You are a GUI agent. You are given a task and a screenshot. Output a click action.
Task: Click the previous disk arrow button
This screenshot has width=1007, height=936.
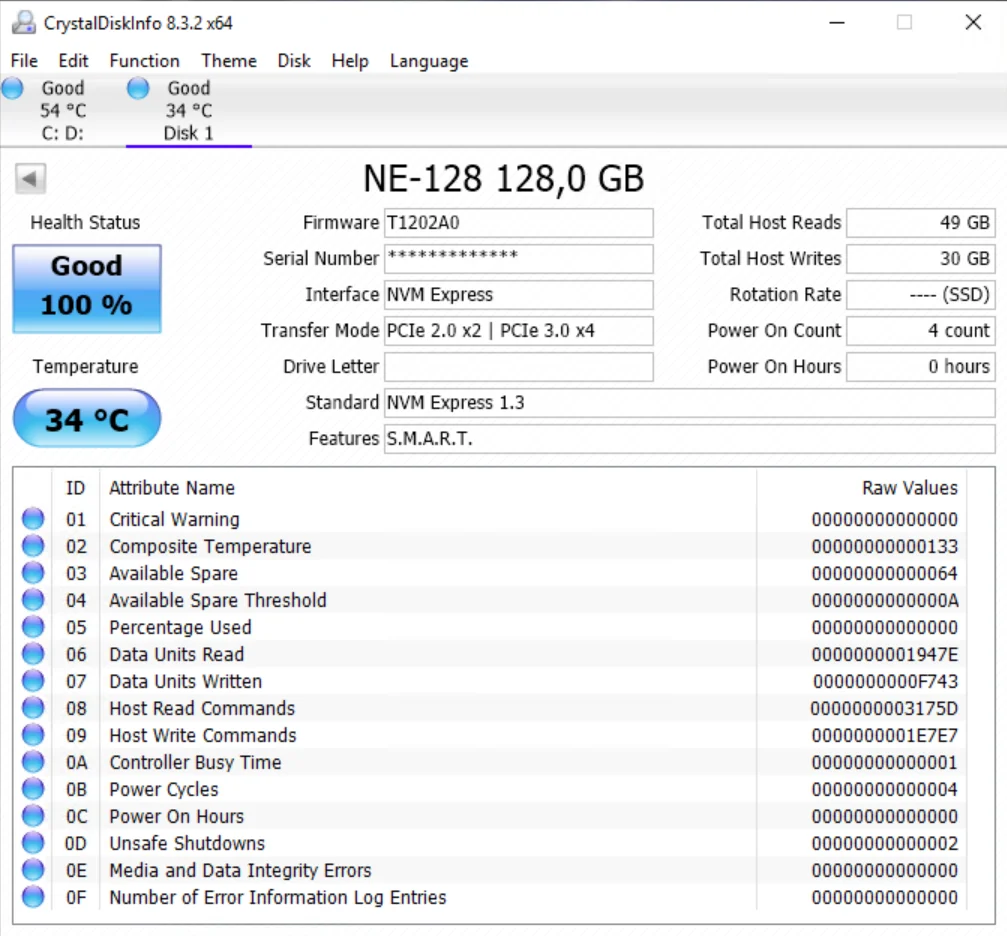pos(30,180)
